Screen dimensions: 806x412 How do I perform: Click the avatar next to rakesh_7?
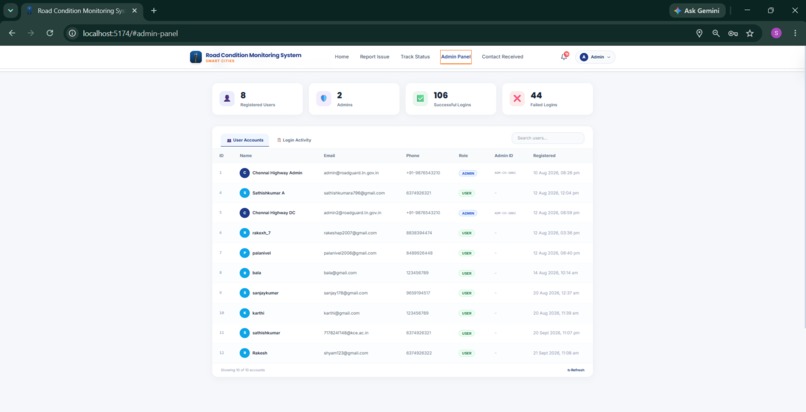(245, 233)
